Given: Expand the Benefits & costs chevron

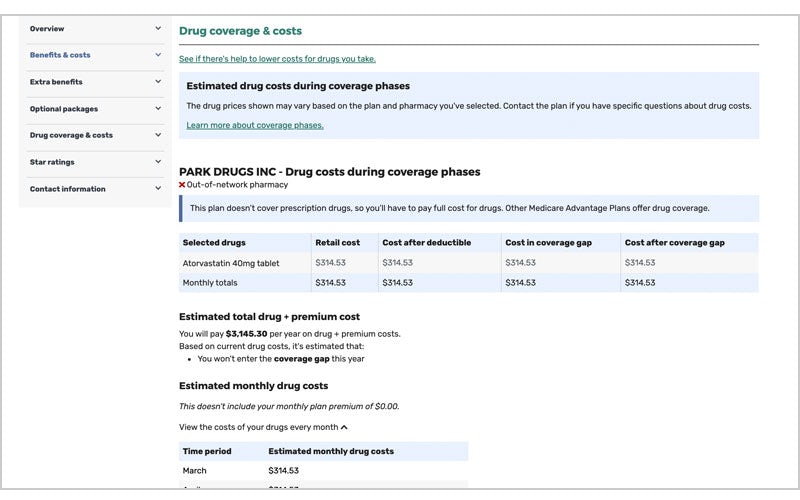Looking at the screenshot, I should 158,55.
